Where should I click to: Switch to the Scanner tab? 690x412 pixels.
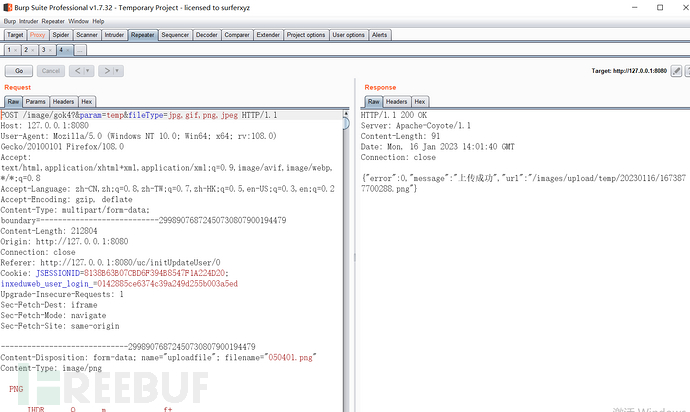pos(87,35)
